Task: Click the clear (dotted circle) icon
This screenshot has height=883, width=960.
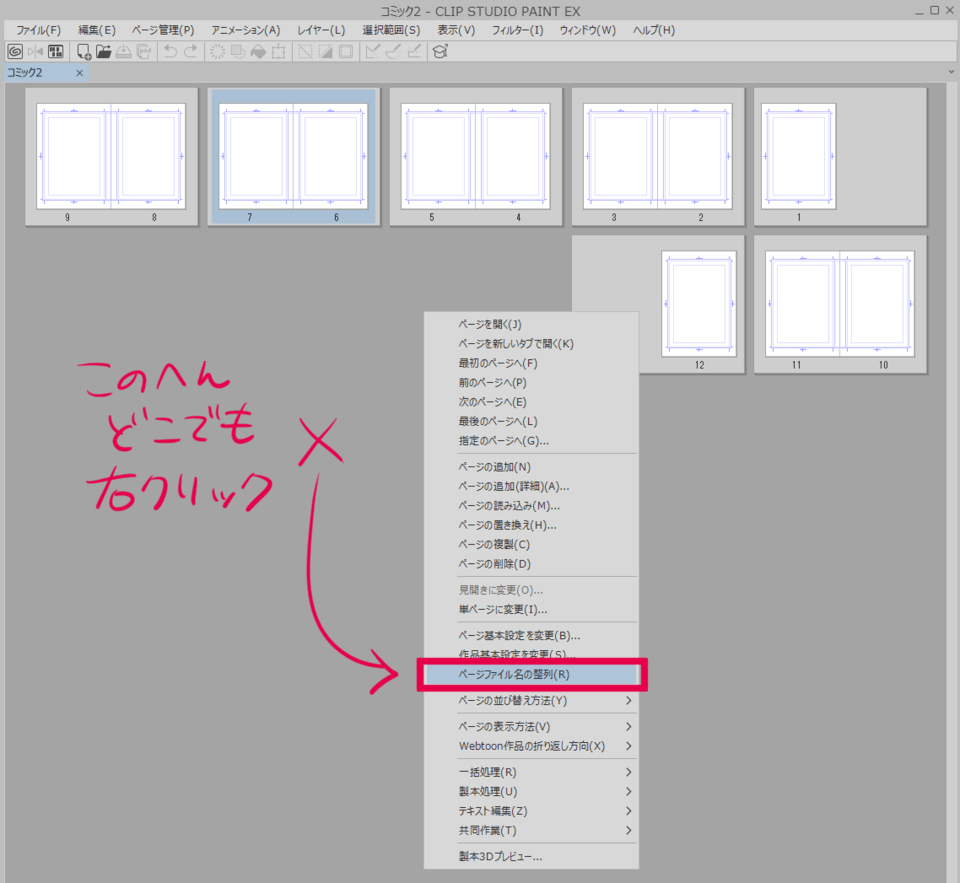Action: coord(217,52)
